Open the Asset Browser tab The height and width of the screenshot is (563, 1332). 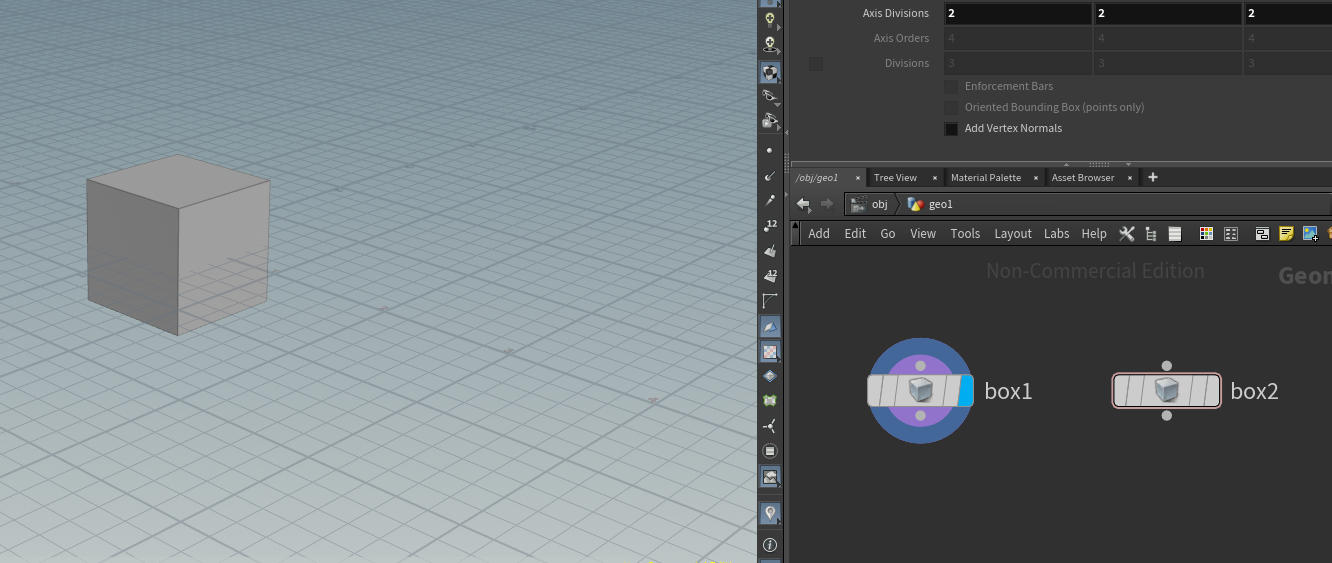pyautogui.click(x=1083, y=177)
